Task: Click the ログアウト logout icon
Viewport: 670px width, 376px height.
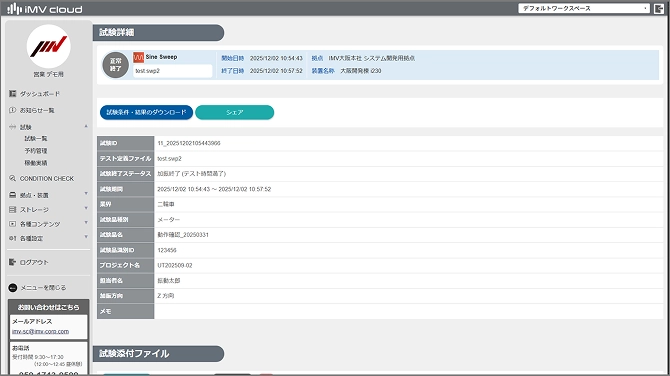Action: 12,262
